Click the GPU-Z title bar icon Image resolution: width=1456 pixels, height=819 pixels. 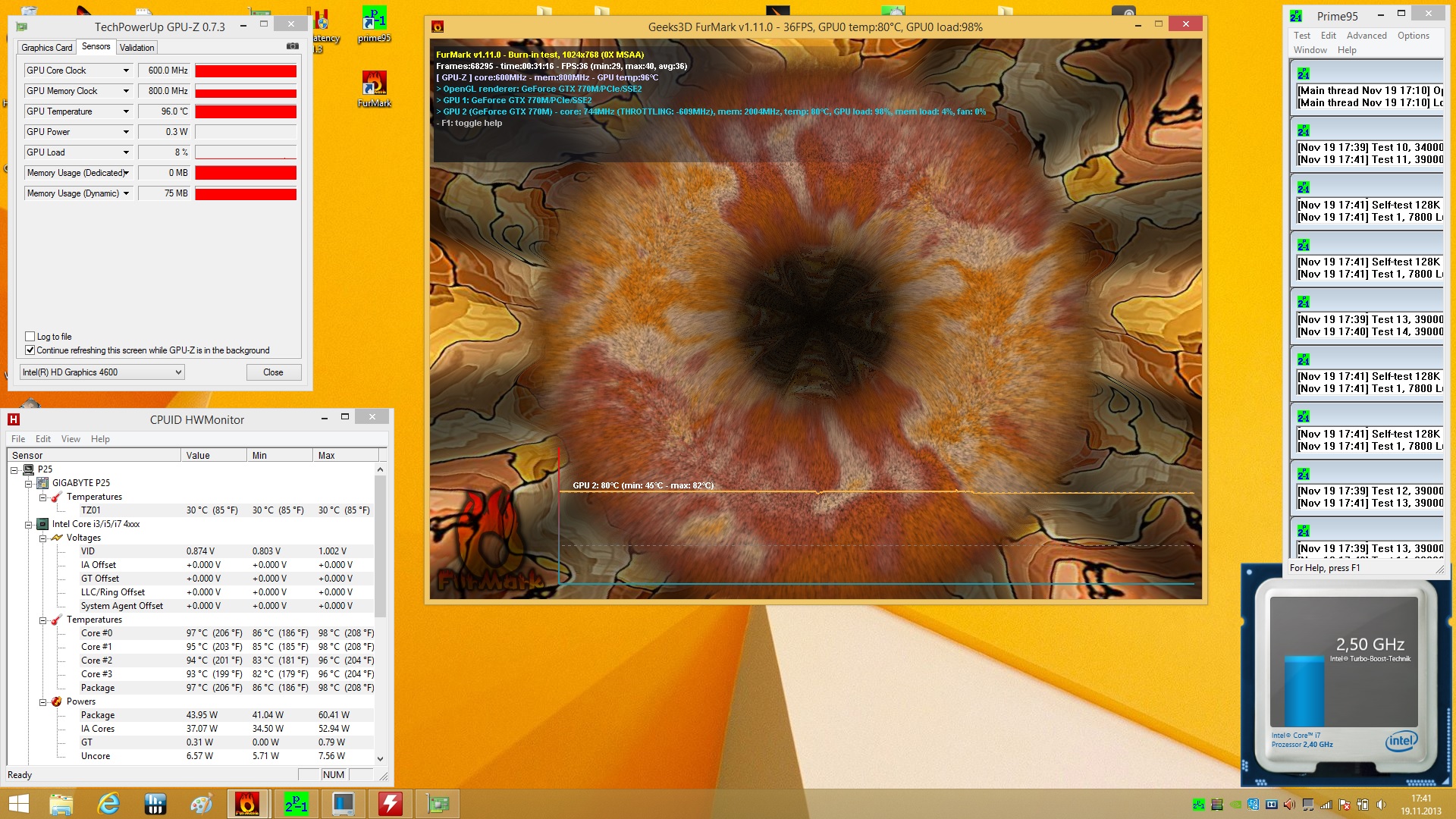(x=22, y=27)
